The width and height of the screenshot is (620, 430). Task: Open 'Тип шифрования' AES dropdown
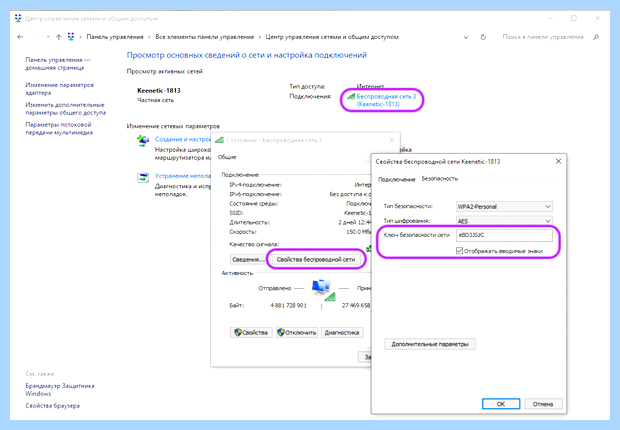pos(504,221)
